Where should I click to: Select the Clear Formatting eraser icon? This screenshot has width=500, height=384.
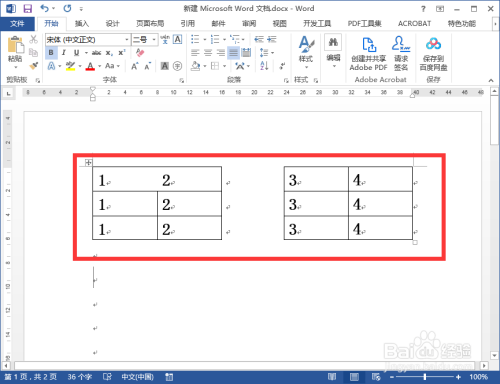pos(140,53)
